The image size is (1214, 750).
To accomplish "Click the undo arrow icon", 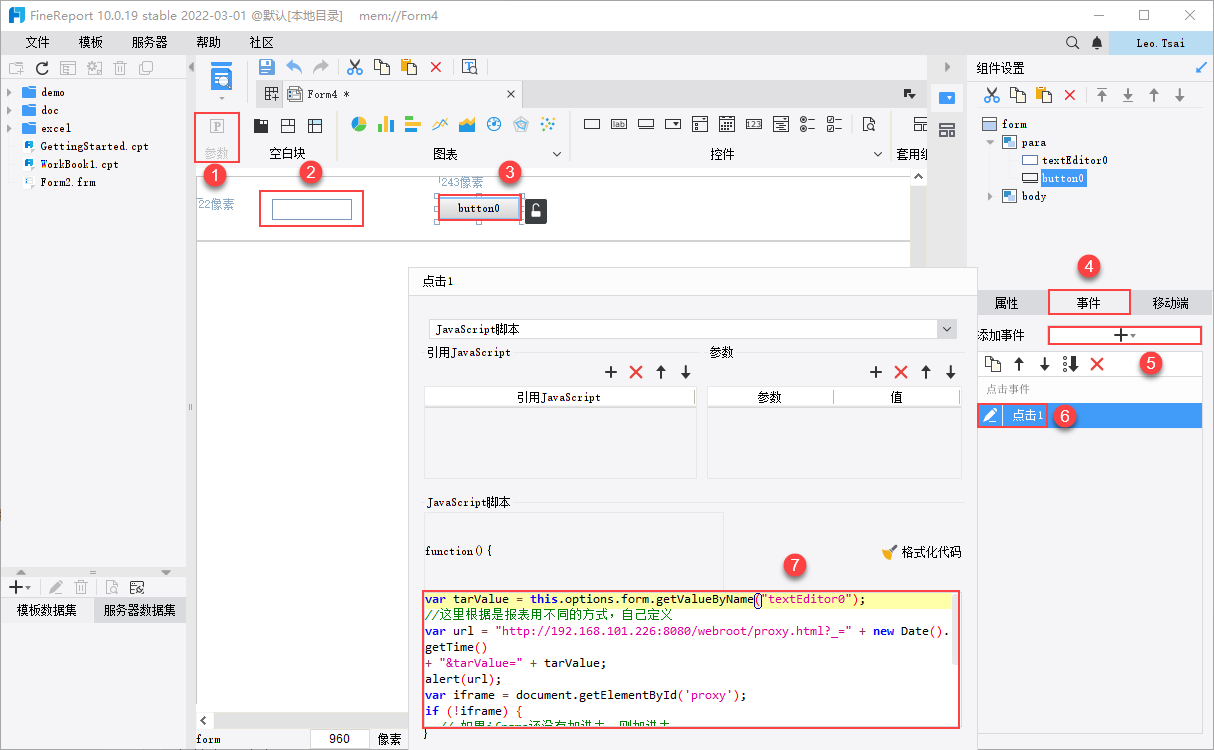I will click(x=294, y=67).
